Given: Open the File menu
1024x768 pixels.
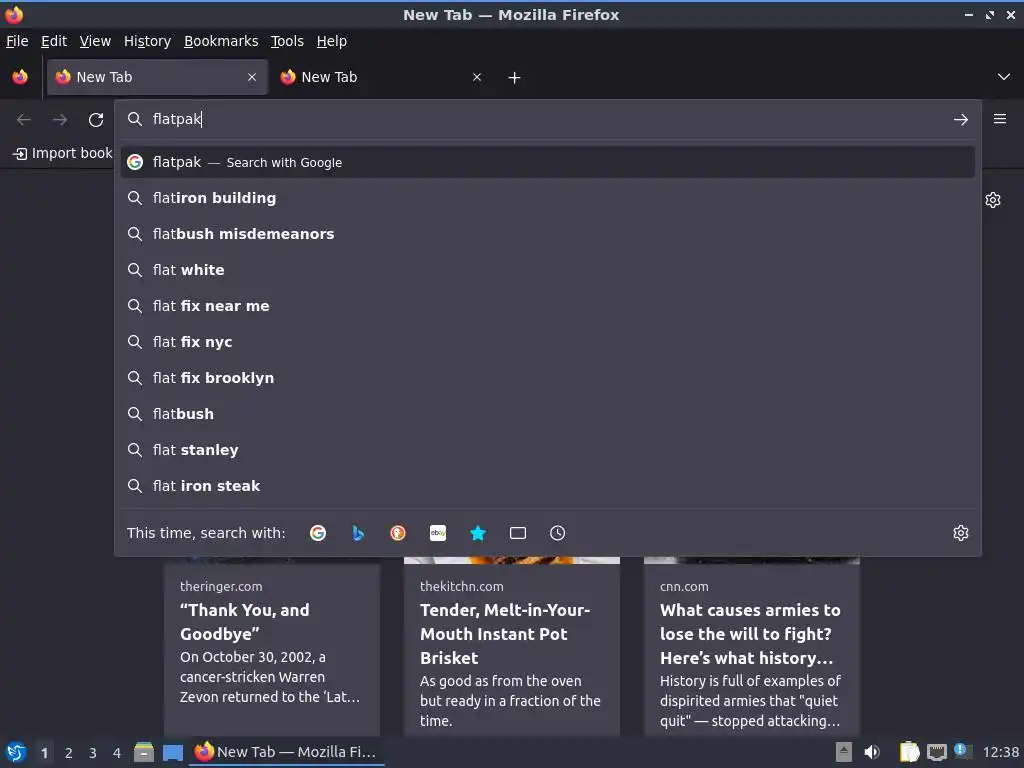Looking at the screenshot, I should tap(17, 41).
